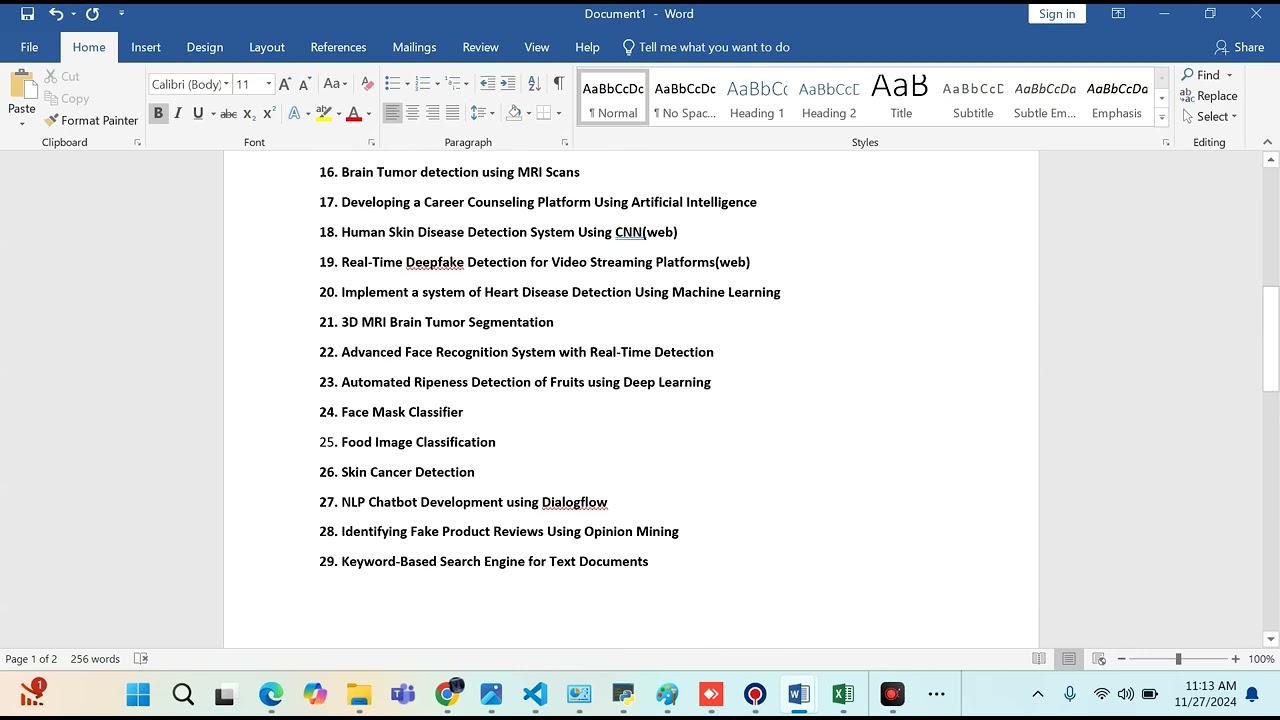
Task: Apply the yellow text highlight color
Action: 323,114
